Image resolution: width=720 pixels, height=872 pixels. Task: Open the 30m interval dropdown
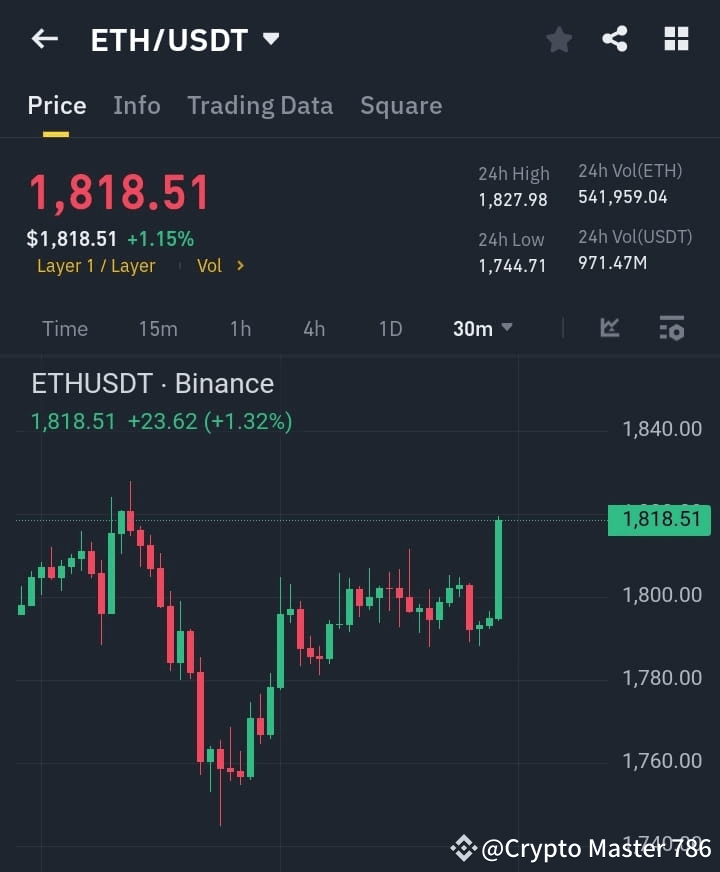tap(482, 327)
